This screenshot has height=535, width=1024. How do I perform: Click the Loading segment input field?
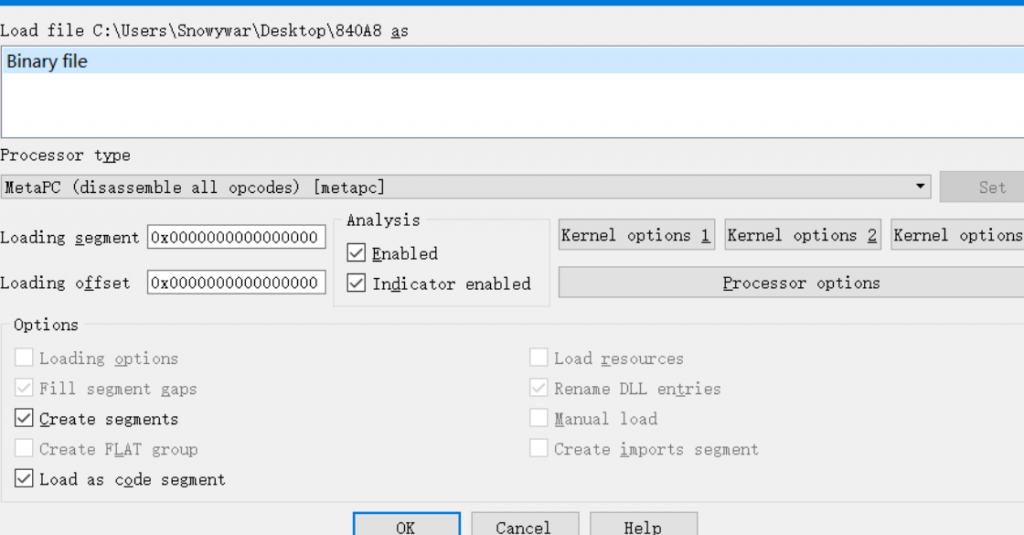[x=236, y=237]
